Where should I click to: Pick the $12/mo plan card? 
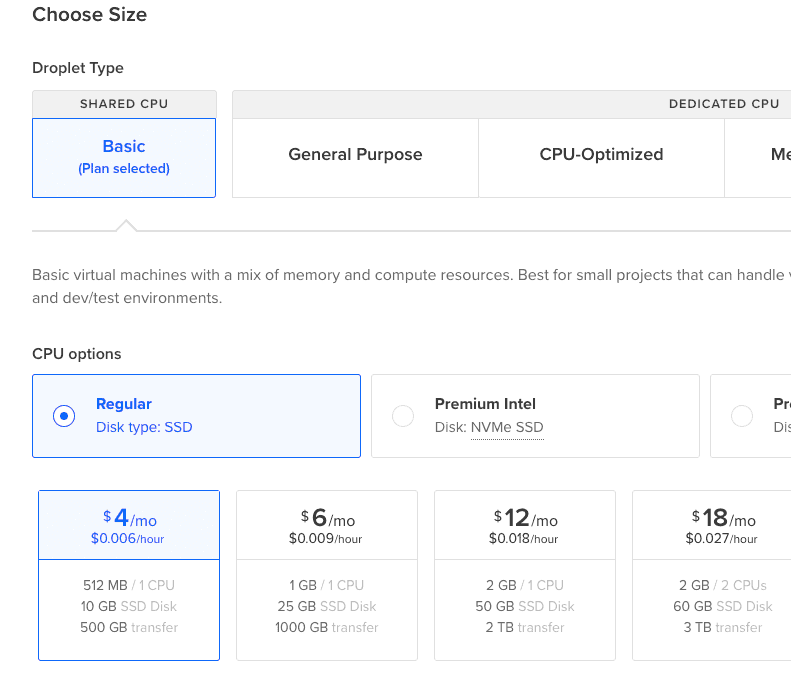525,575
